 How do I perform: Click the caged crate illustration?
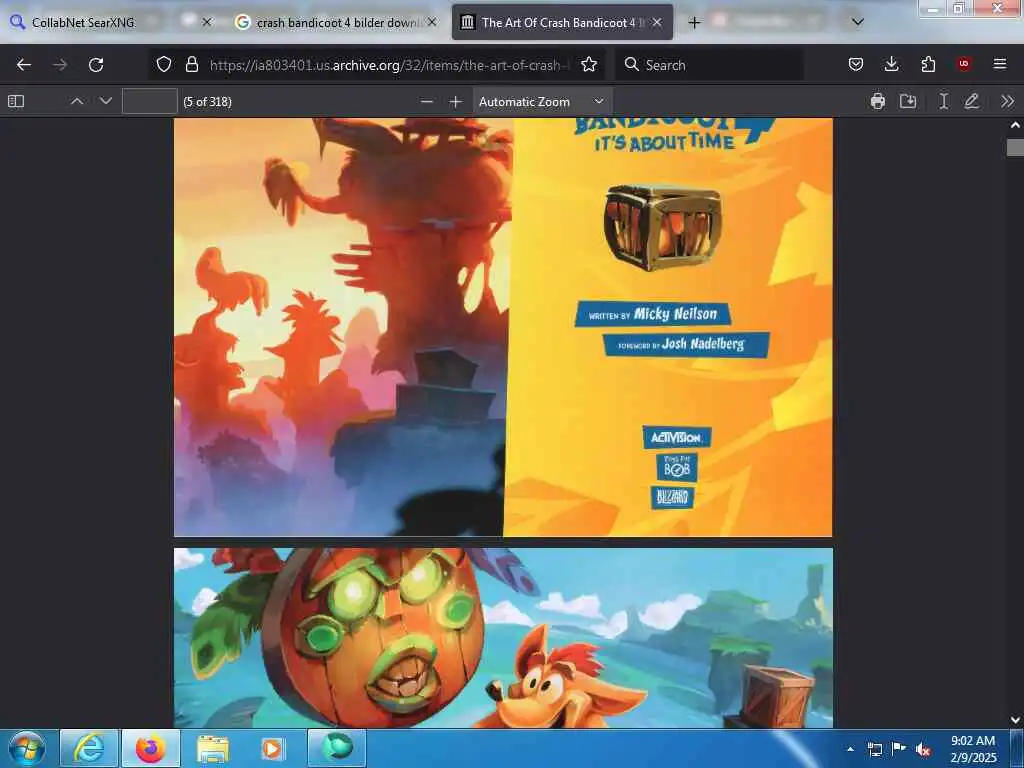point(662,227)
